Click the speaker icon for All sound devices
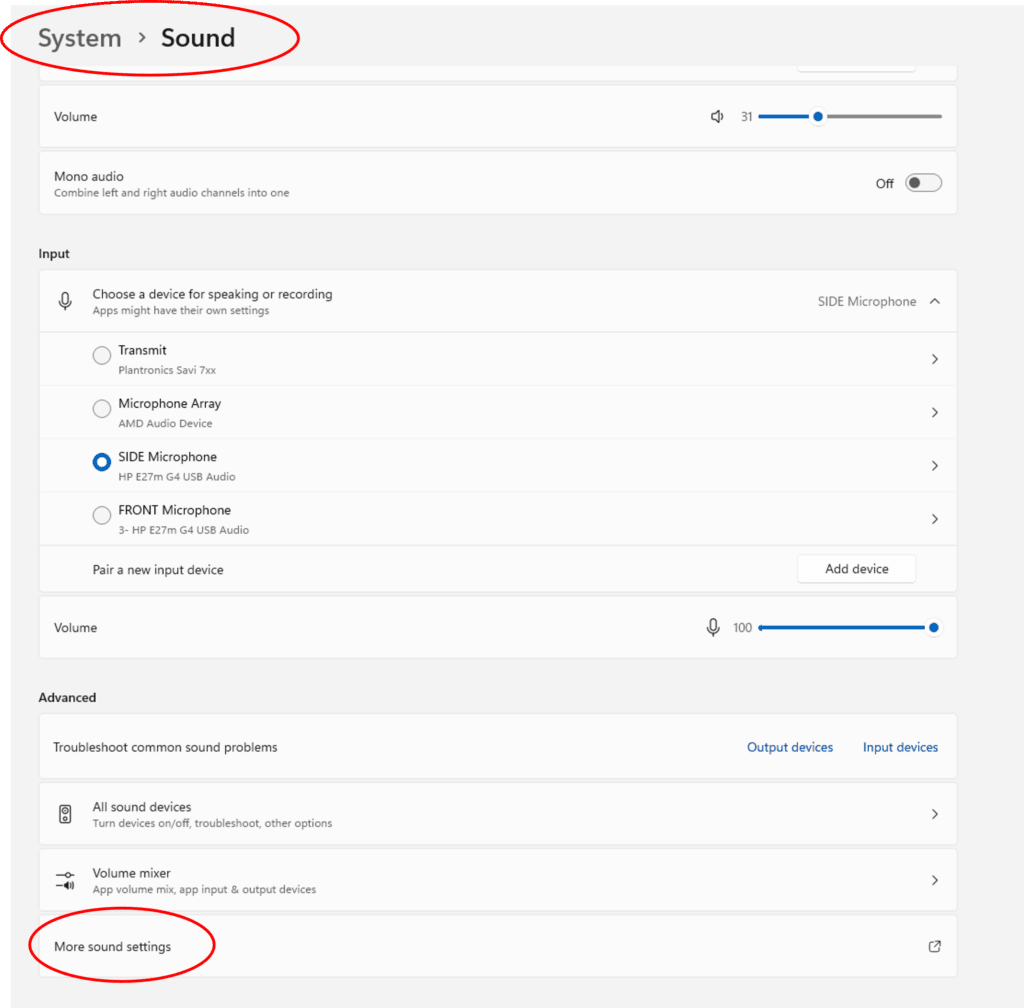 (66, 814)
